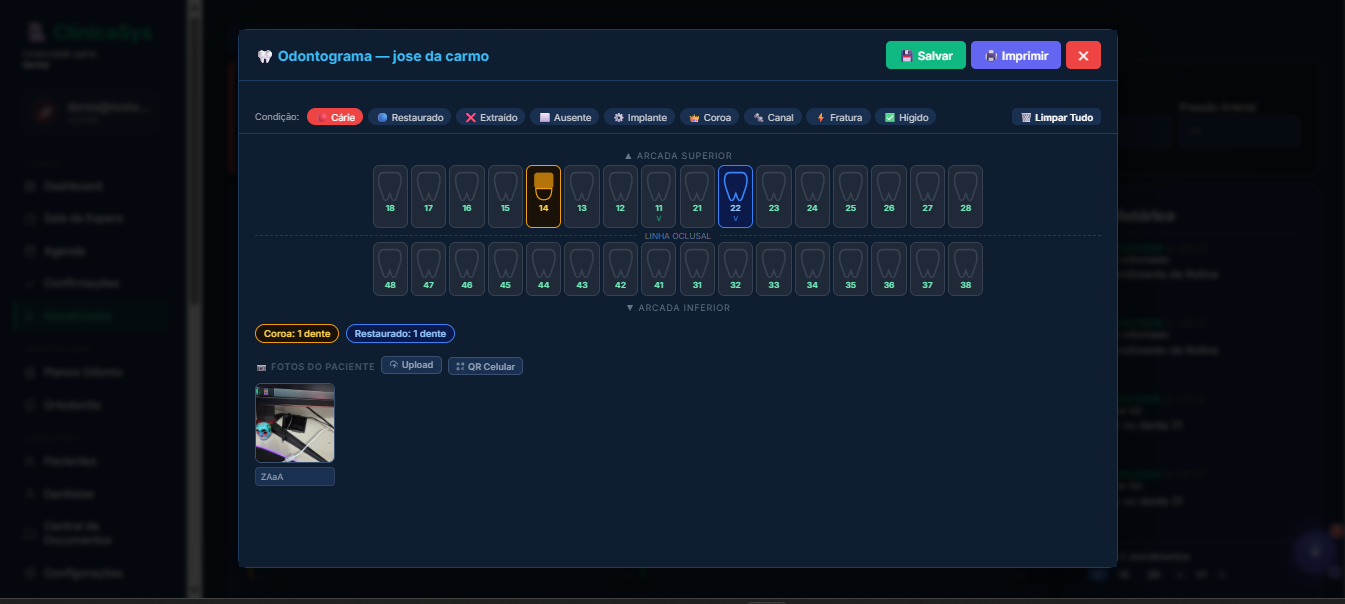Select tooth 37 in the lower arch

927,269
